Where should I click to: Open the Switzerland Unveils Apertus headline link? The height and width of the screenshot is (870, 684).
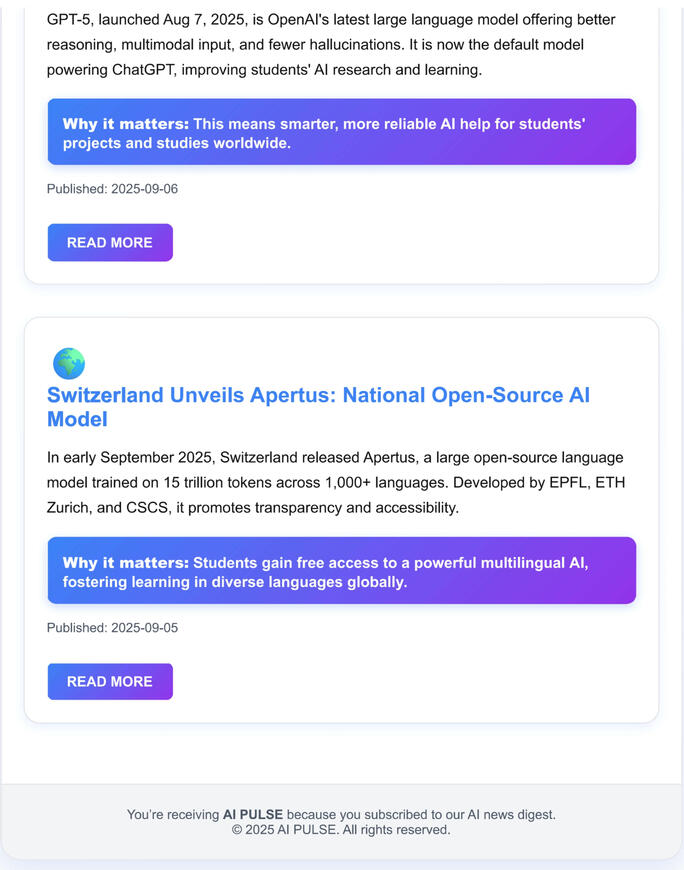(x=318, y=407)
